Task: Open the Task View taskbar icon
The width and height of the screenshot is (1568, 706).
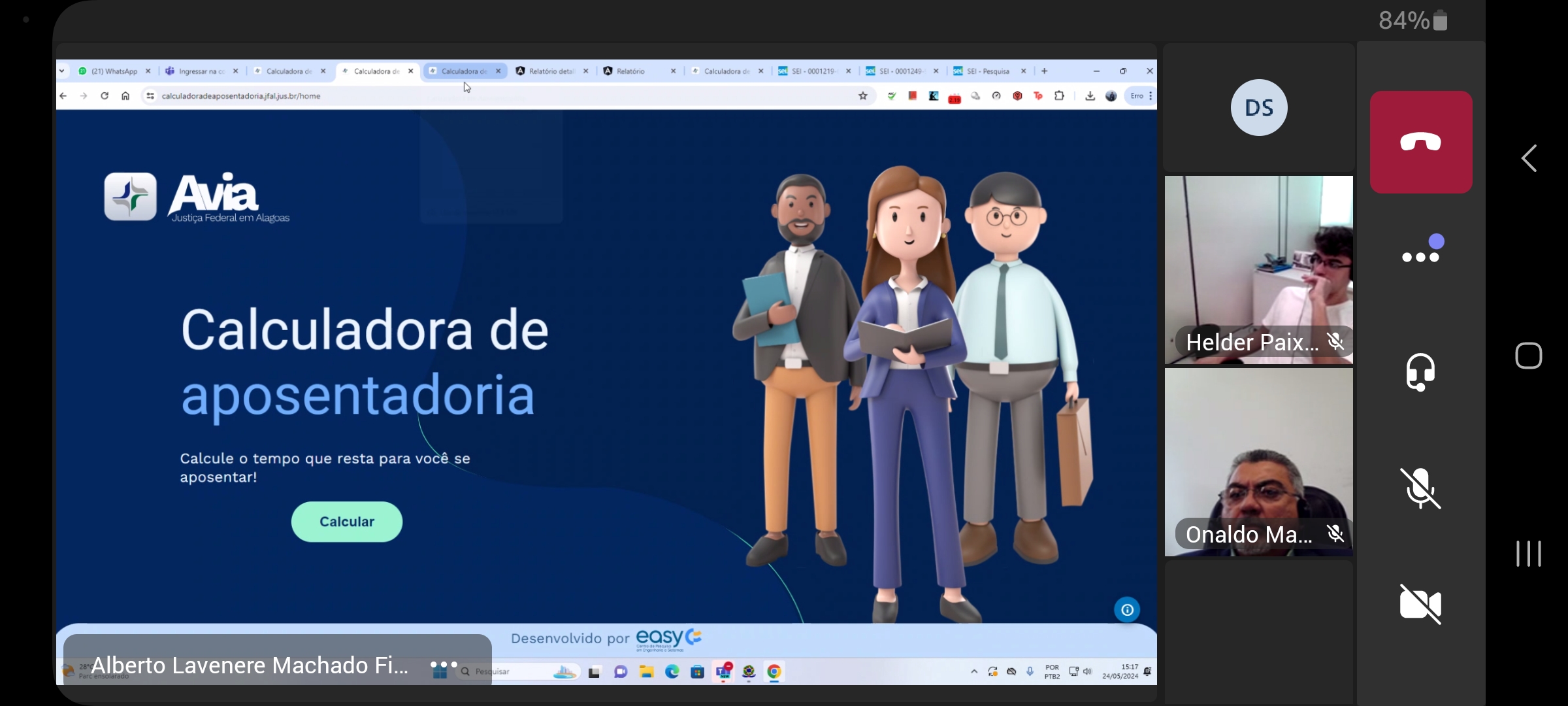Action: [x=595, y=672]
